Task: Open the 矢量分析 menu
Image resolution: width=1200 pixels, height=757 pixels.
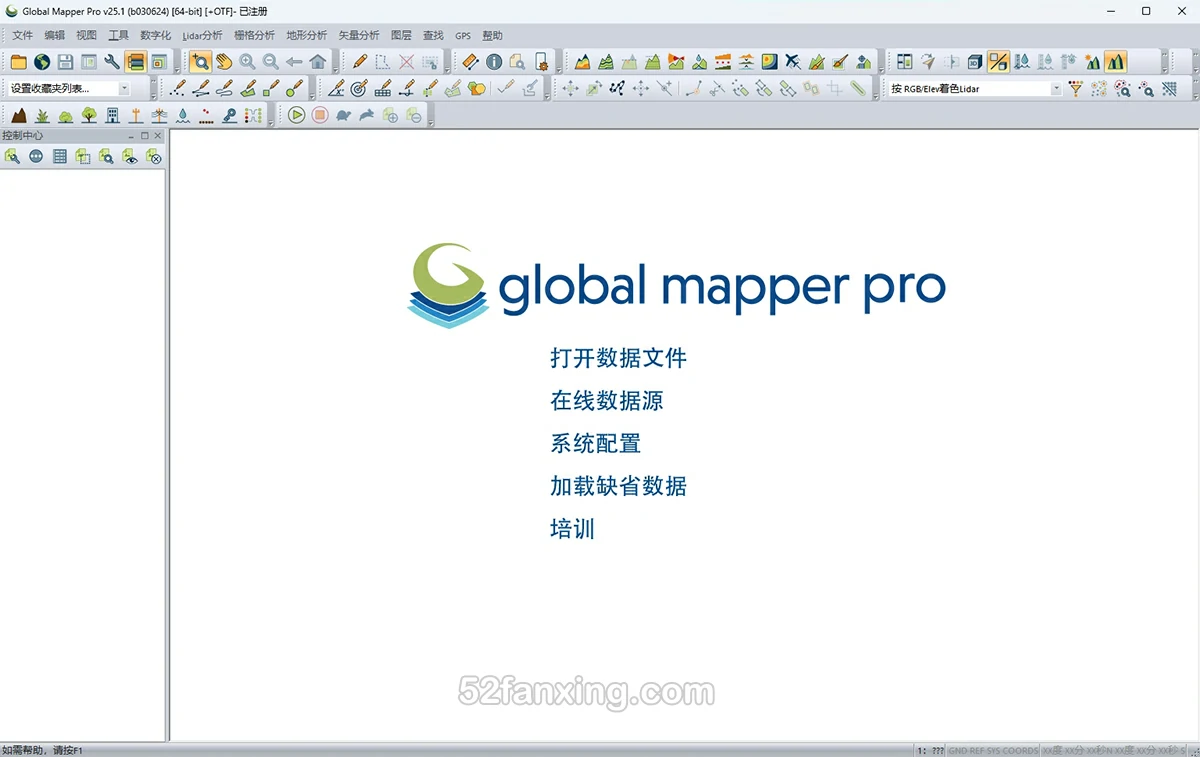Action: [359, 35]
